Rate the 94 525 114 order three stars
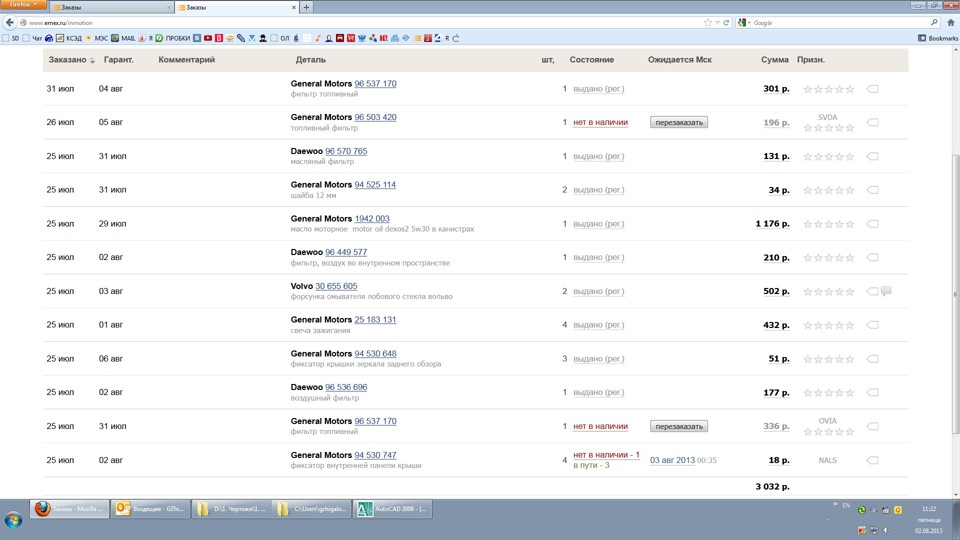Image resolution: width=960 pixels, height=540 pixels. click(x=829, y=190)
